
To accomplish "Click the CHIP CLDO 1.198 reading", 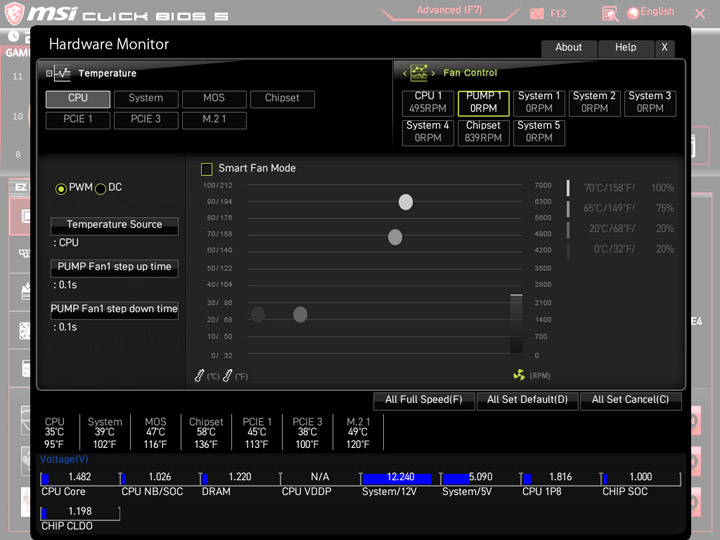I will pos(80,512).
